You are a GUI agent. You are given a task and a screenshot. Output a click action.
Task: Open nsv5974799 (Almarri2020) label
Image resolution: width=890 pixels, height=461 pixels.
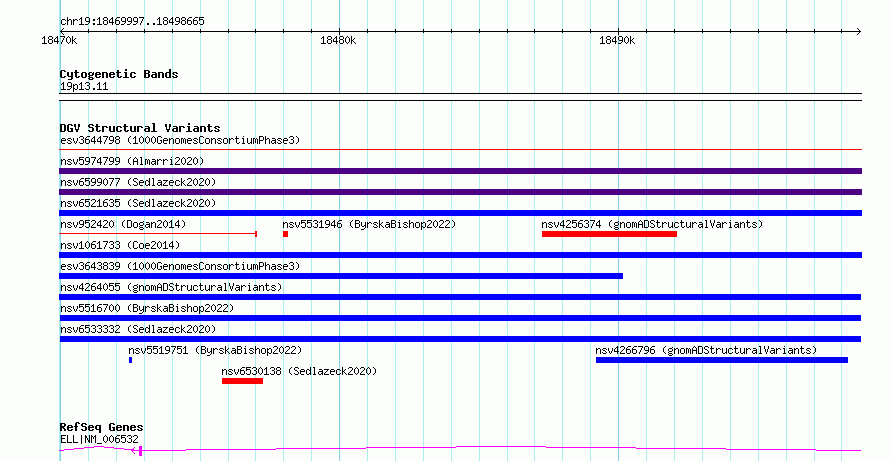pos(132,161)
